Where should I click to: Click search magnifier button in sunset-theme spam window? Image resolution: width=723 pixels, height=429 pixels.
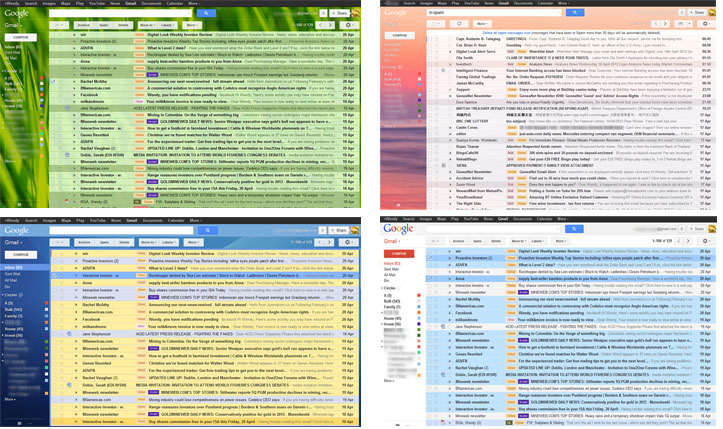pyautogui.click(x=575, y=12)
